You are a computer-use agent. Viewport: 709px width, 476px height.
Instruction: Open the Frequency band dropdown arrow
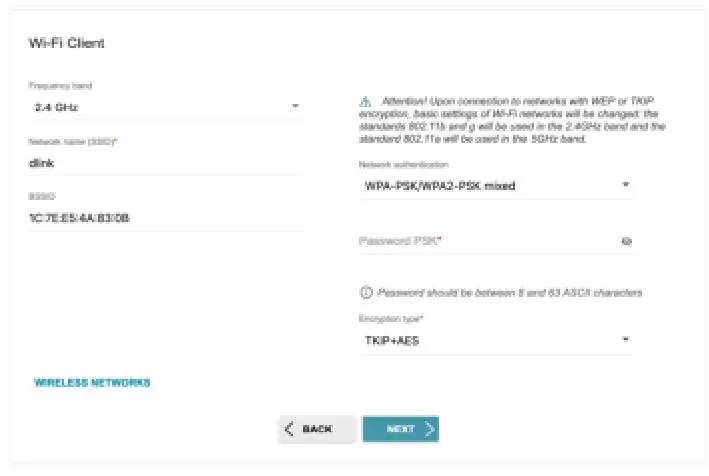[296, 106]
